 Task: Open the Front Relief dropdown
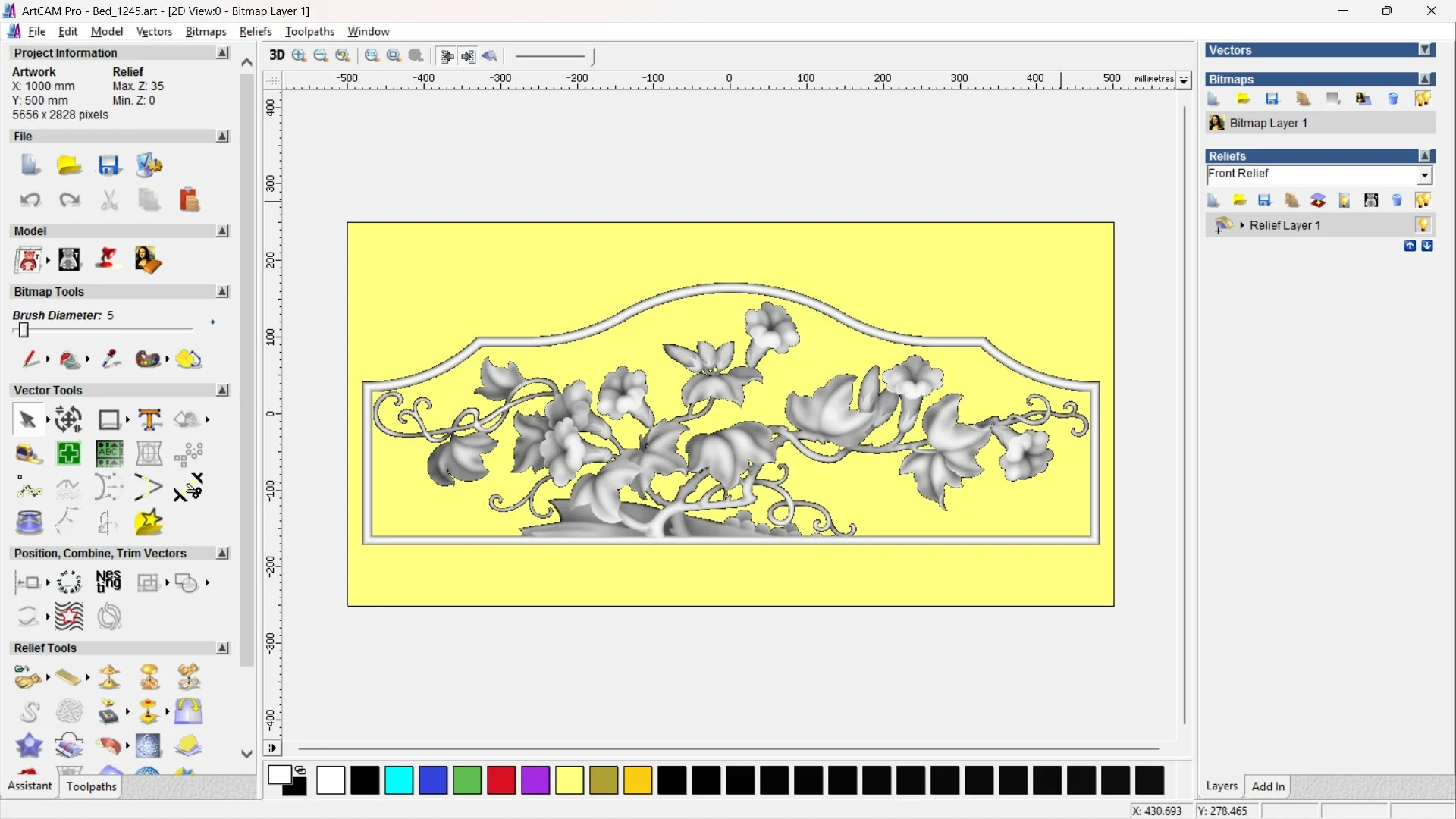click(x=1424, y=175)
